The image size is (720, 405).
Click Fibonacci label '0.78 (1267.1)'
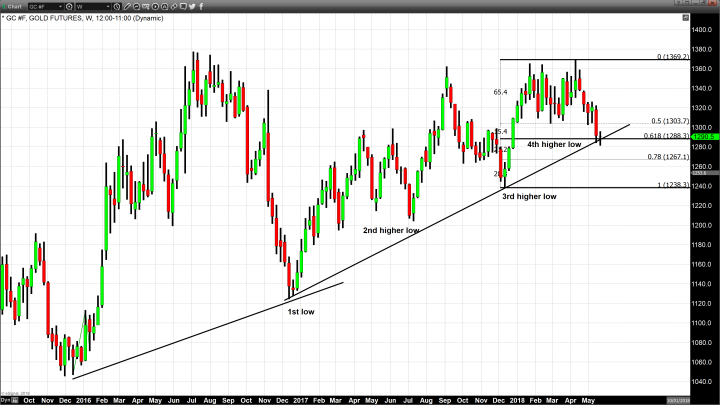(668, 157)
